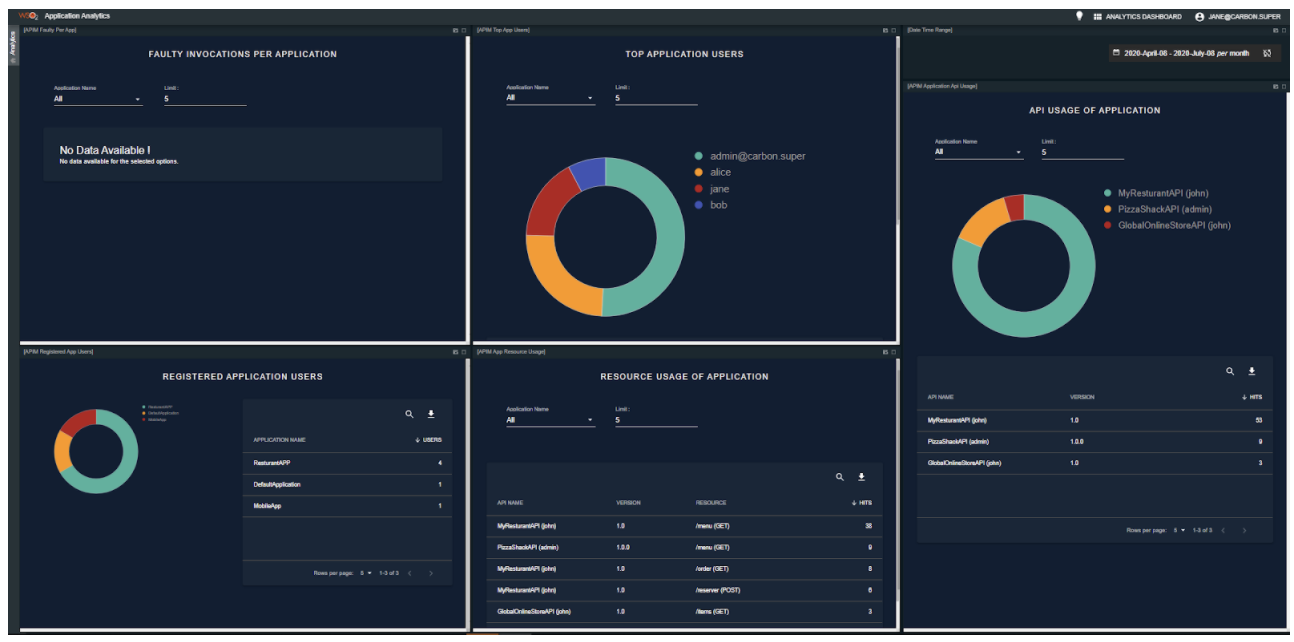Search the Resource Usage of Application table
The image size is (1294, 642).
(840, 477)
